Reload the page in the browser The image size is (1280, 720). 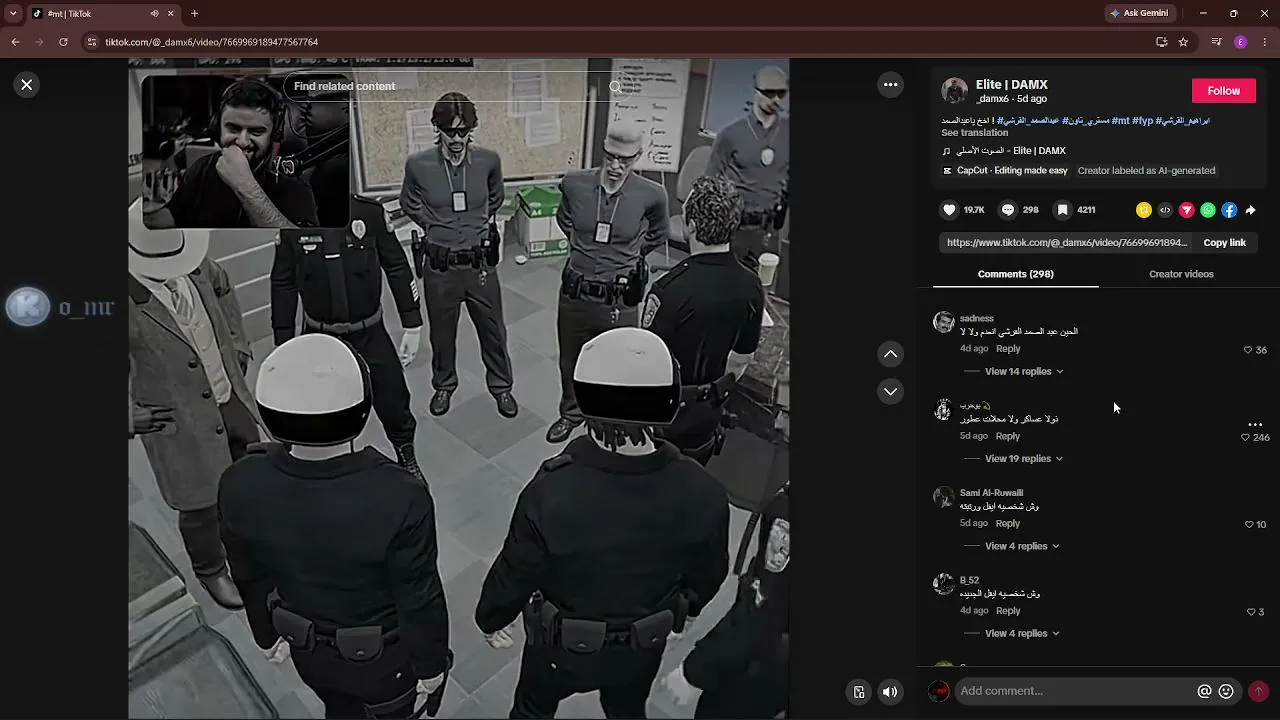click(63, 42)
